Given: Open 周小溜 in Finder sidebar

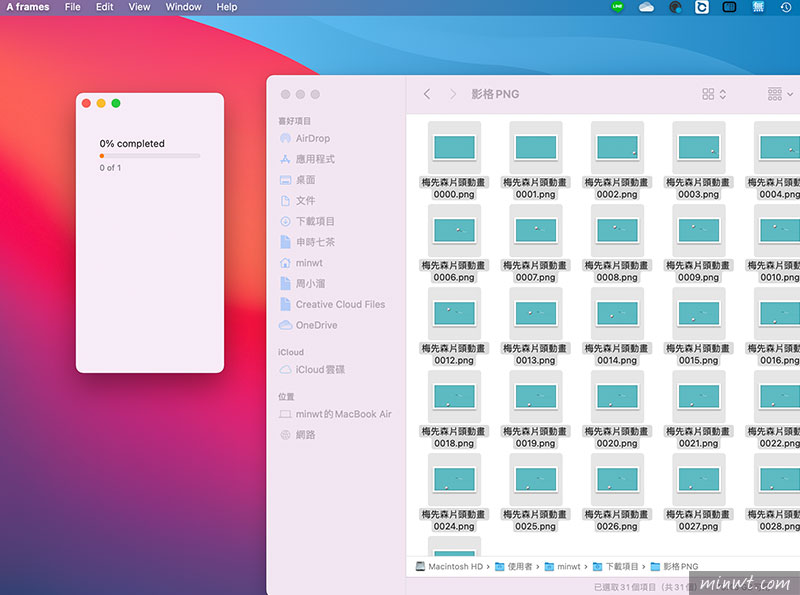Looking at the screenshot, I should point(303,283).
